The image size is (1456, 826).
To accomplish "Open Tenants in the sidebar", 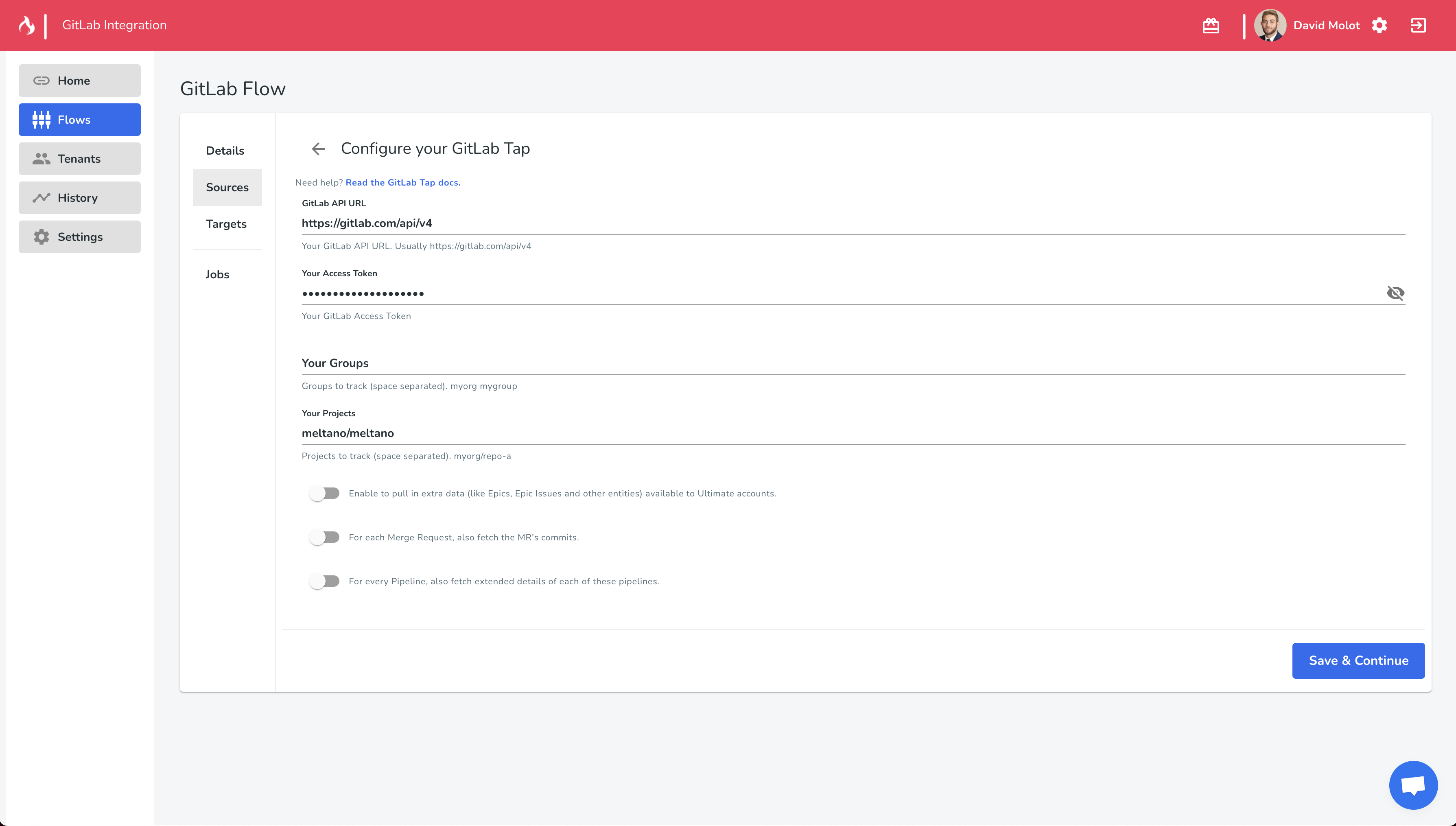I will tap(79, 159).
